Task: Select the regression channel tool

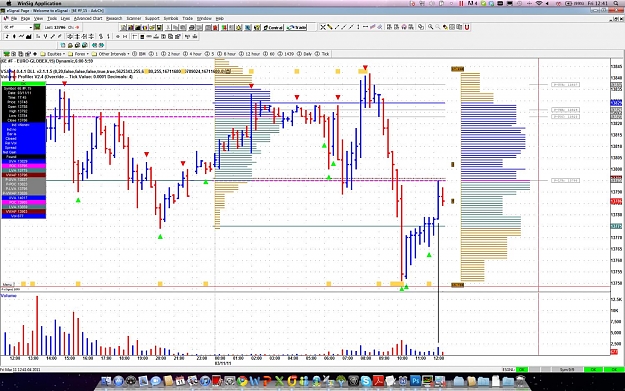Action: pos(372,27)
